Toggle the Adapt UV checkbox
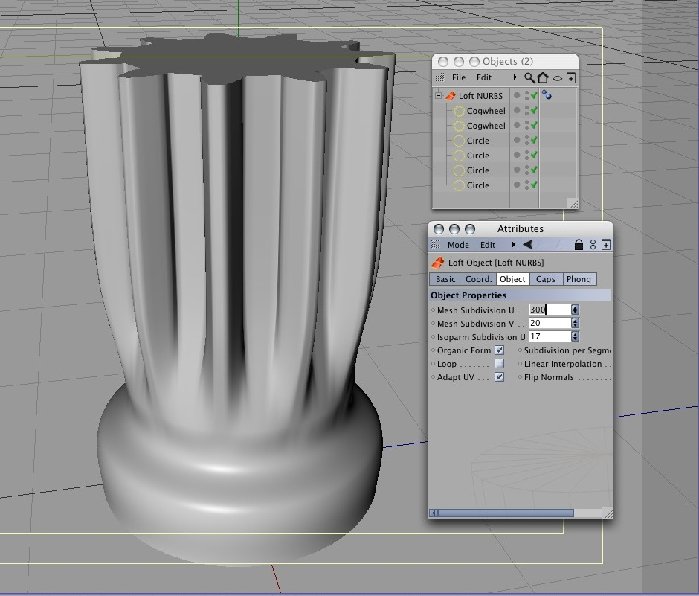This screenshot has width=699, height=596. click(x=499, y=377)
